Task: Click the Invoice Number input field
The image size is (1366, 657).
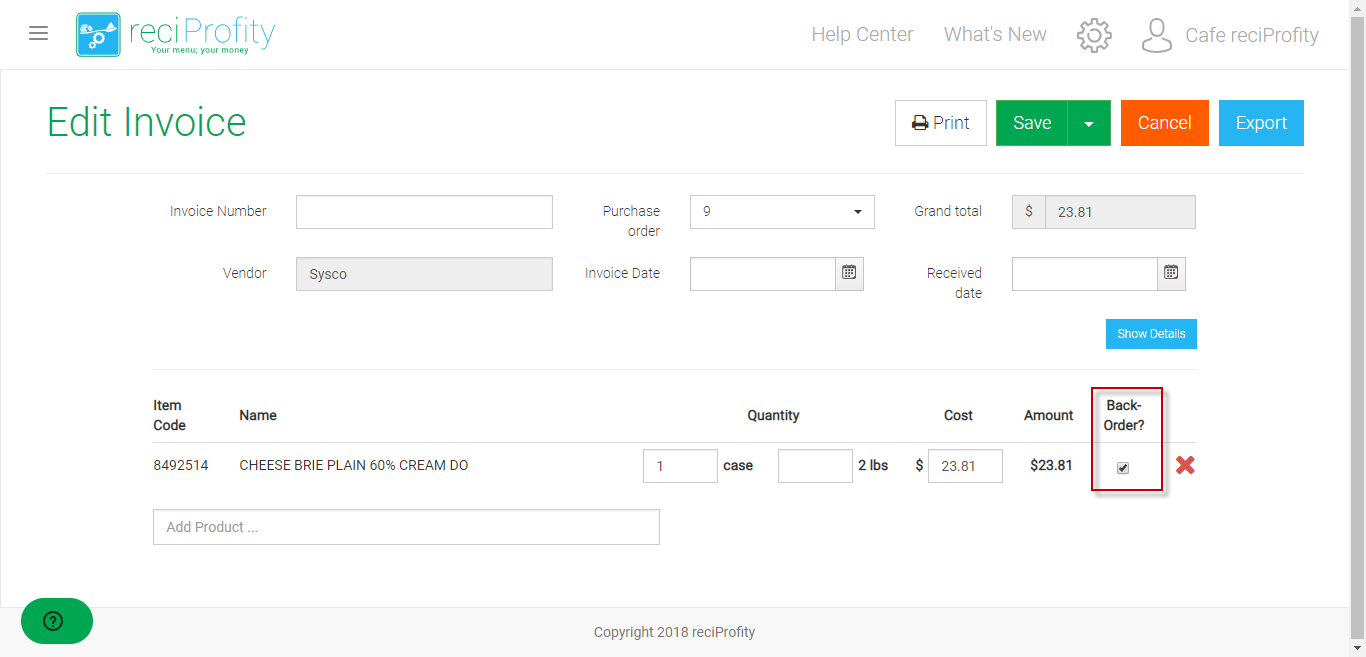Action: pyautogui.click(x=424, y=212)
